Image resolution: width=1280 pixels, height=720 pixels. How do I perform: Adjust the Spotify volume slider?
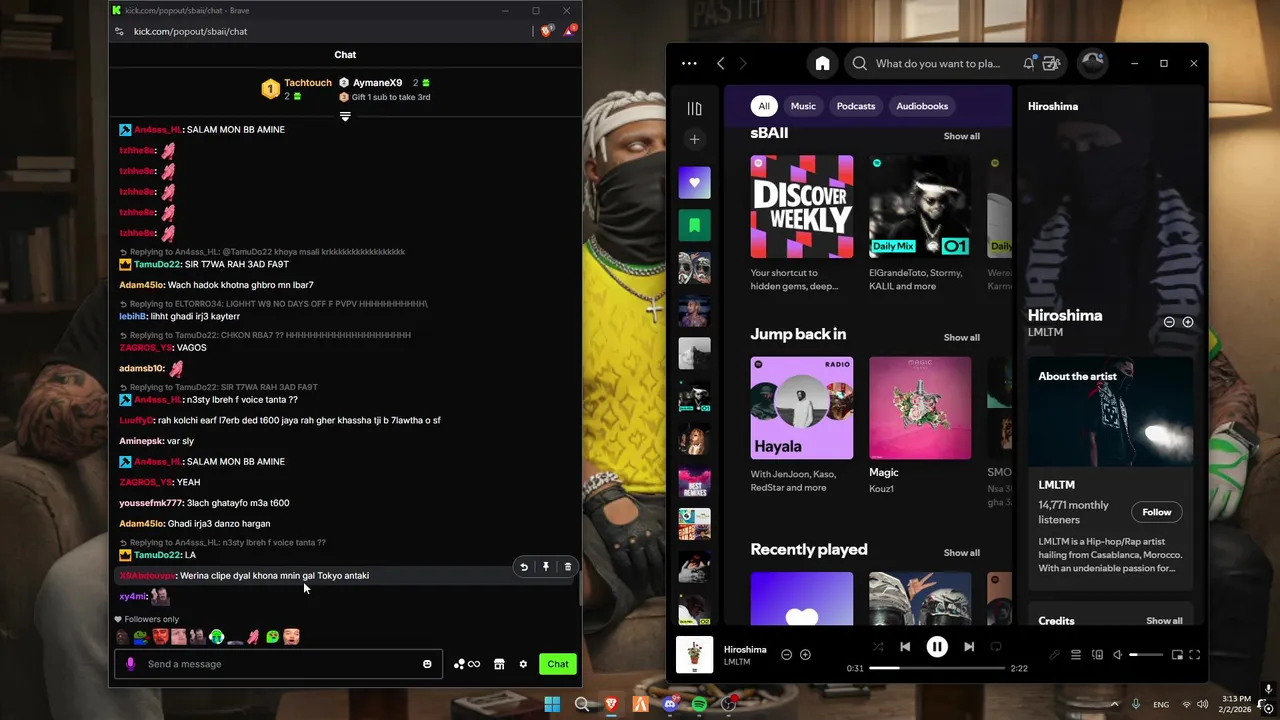point(1146,655)
